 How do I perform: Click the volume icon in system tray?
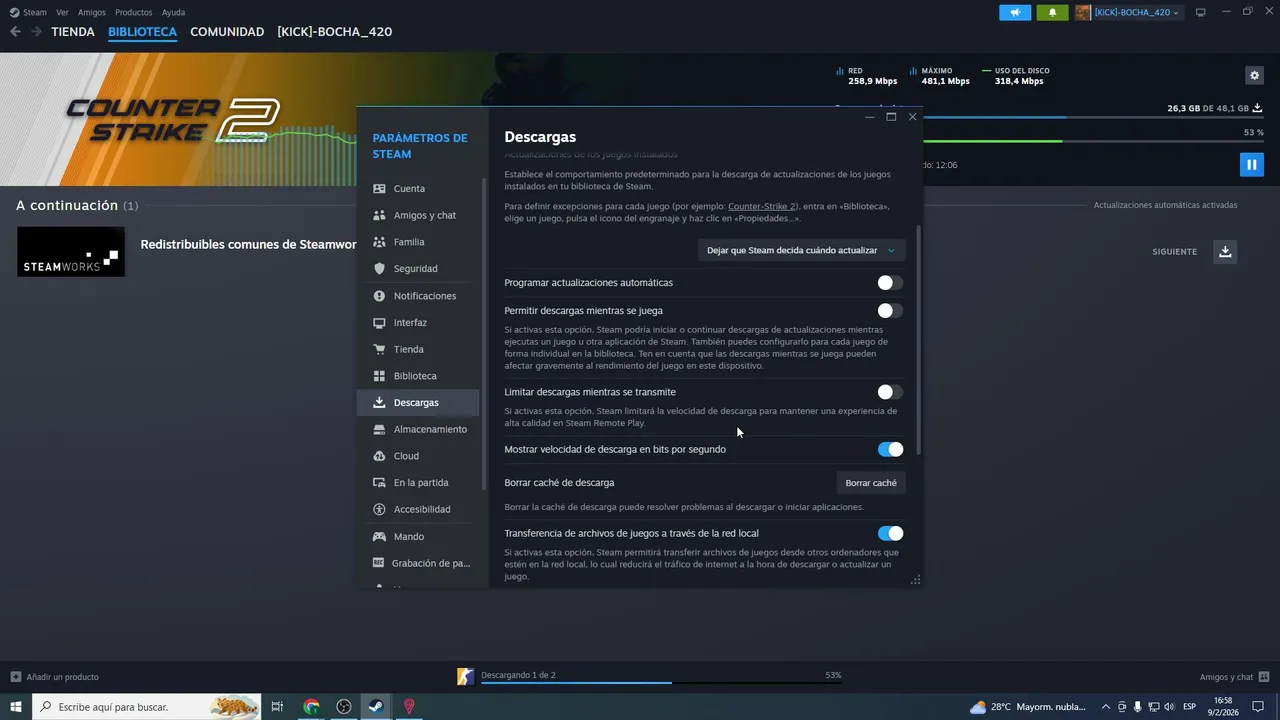[x=1171, y=707]
